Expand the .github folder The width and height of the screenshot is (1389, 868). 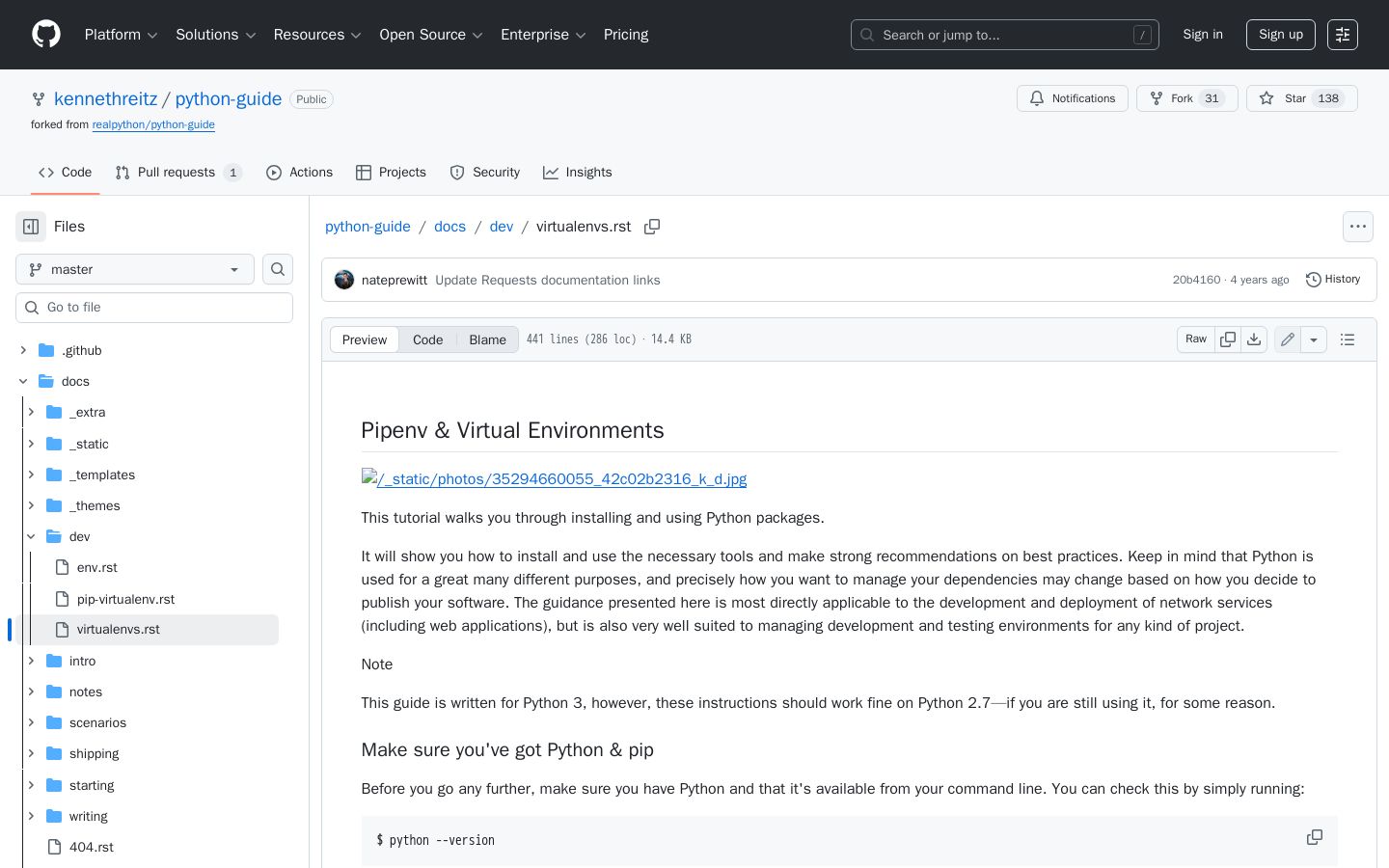(x=23, y=350)
